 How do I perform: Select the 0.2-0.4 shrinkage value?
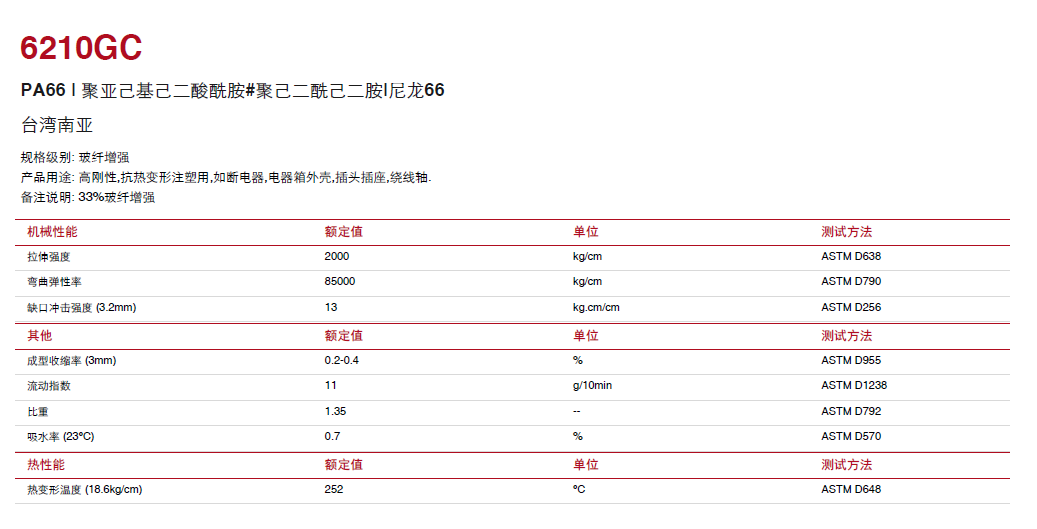point(341,360)
